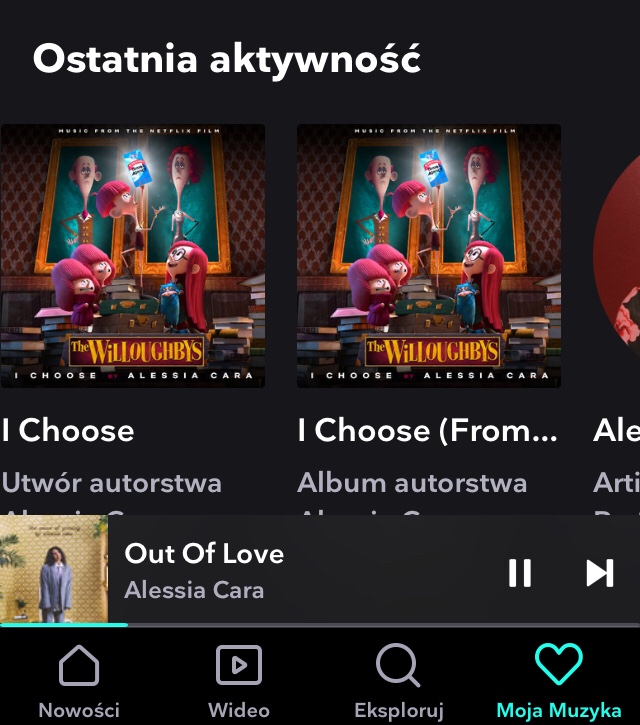Open the I Choose (From...) album cover
640x725 pixels.
point(429,256)
